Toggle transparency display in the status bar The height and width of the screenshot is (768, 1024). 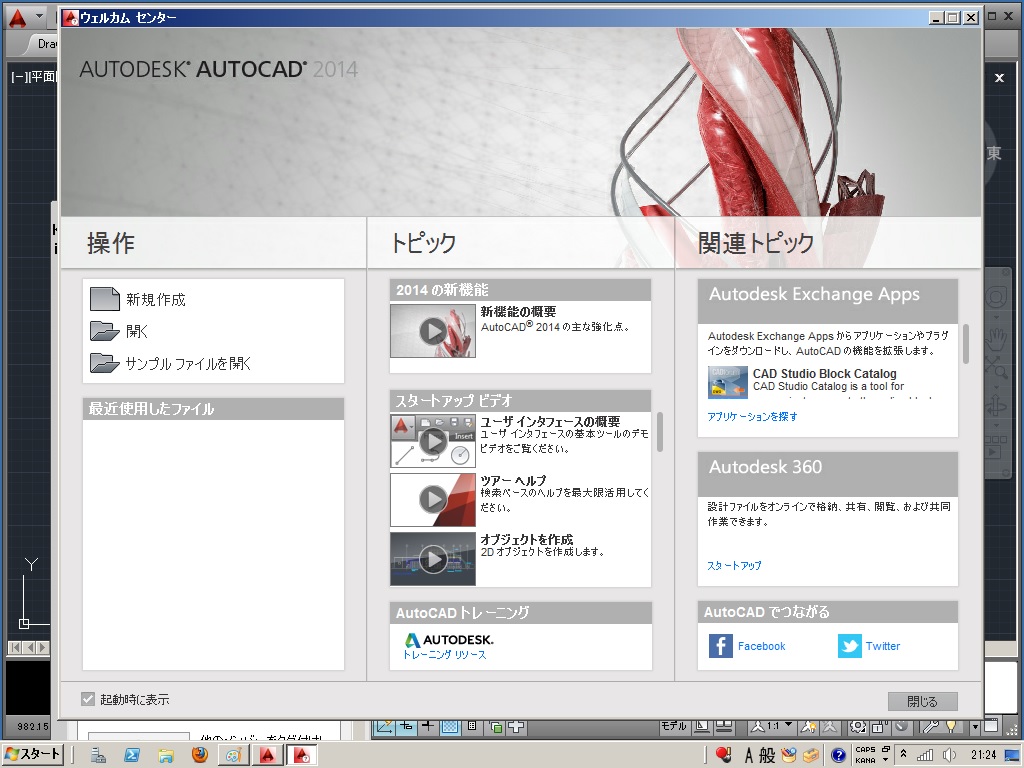click(x=449, y=727)
